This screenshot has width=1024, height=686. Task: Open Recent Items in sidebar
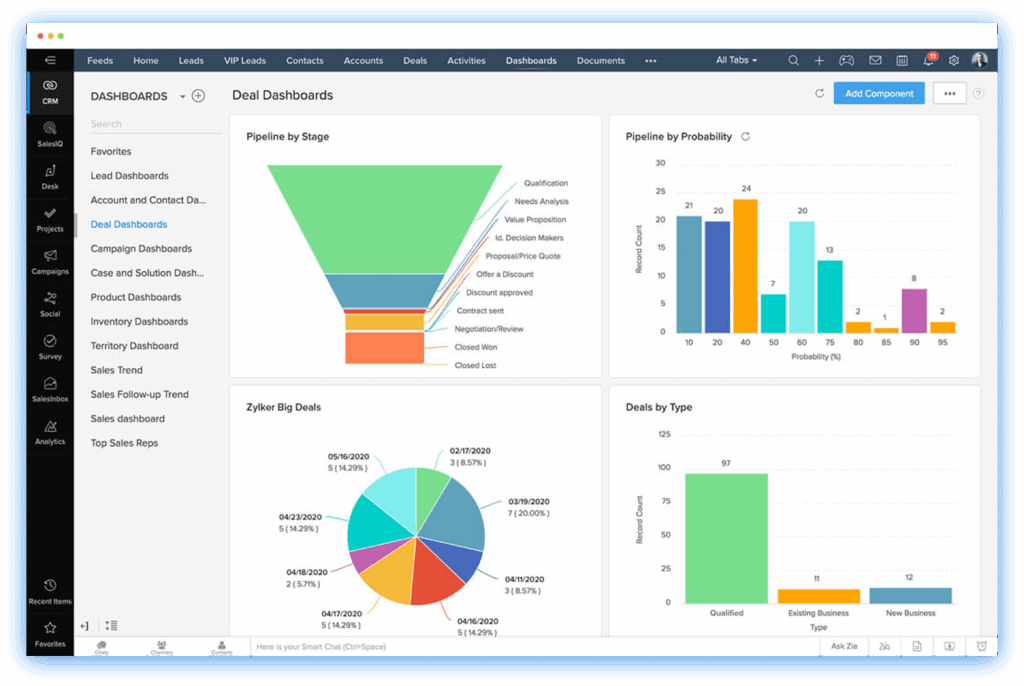point(50,591)
